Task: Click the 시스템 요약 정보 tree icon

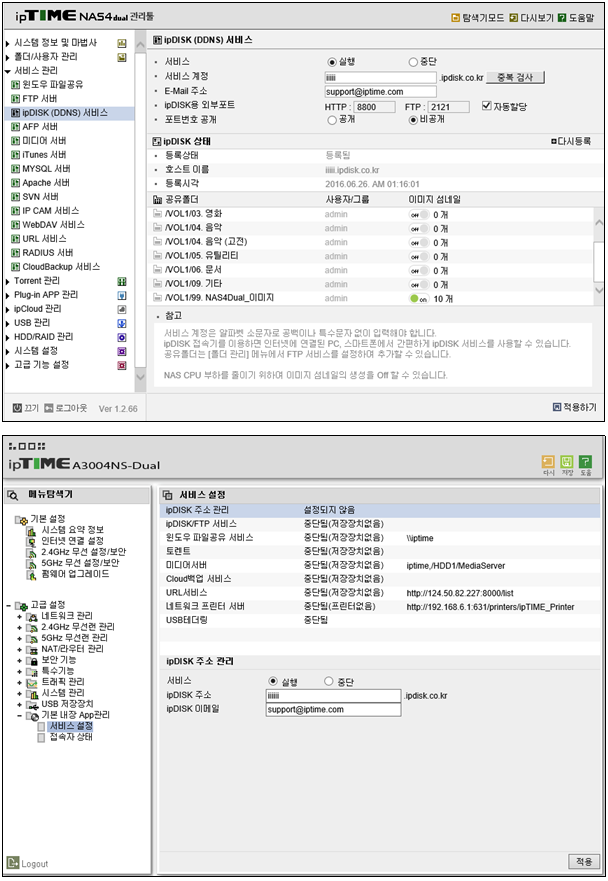Action: click(x=32, y=530)
